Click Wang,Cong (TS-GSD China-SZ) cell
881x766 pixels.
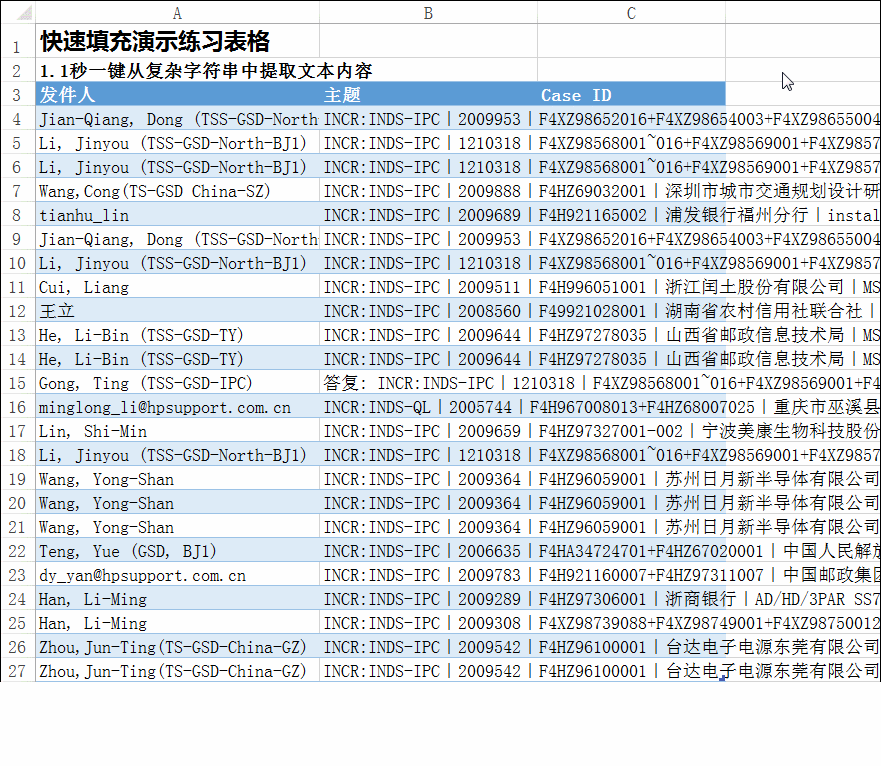[x=177, y=191]
